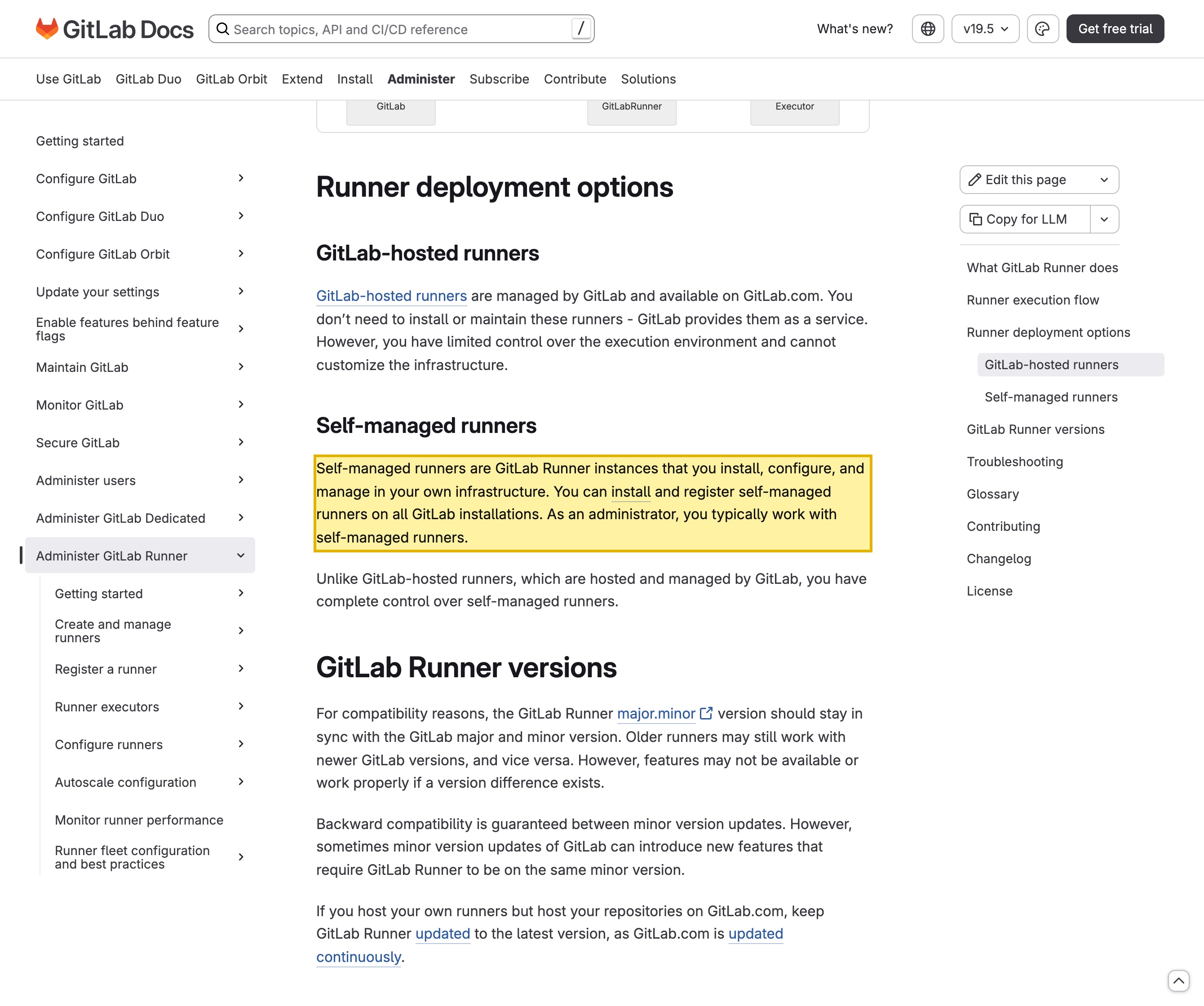The image size is (1204, 1006).
Task: Follow the major.minor link
Action: (x=656, y=714)
